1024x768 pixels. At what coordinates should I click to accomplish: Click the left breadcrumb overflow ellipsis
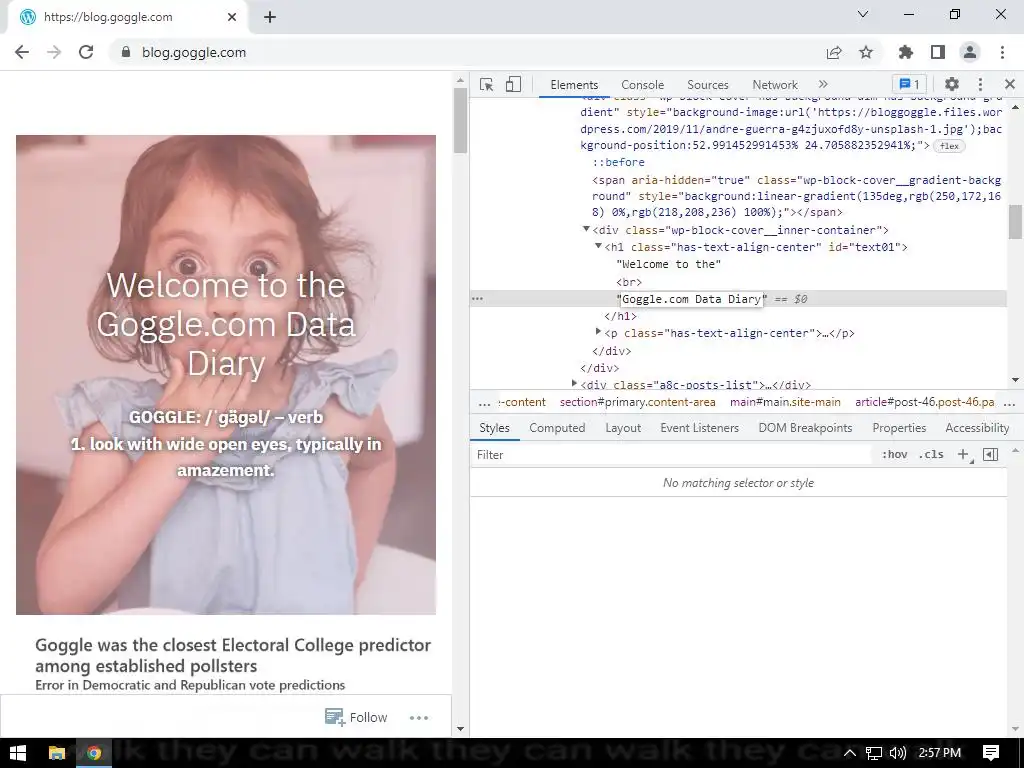point(484,403)
